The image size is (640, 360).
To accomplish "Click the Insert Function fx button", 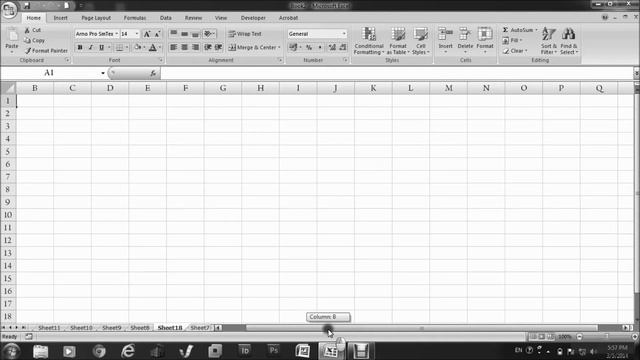I will (x=153, y=73).
